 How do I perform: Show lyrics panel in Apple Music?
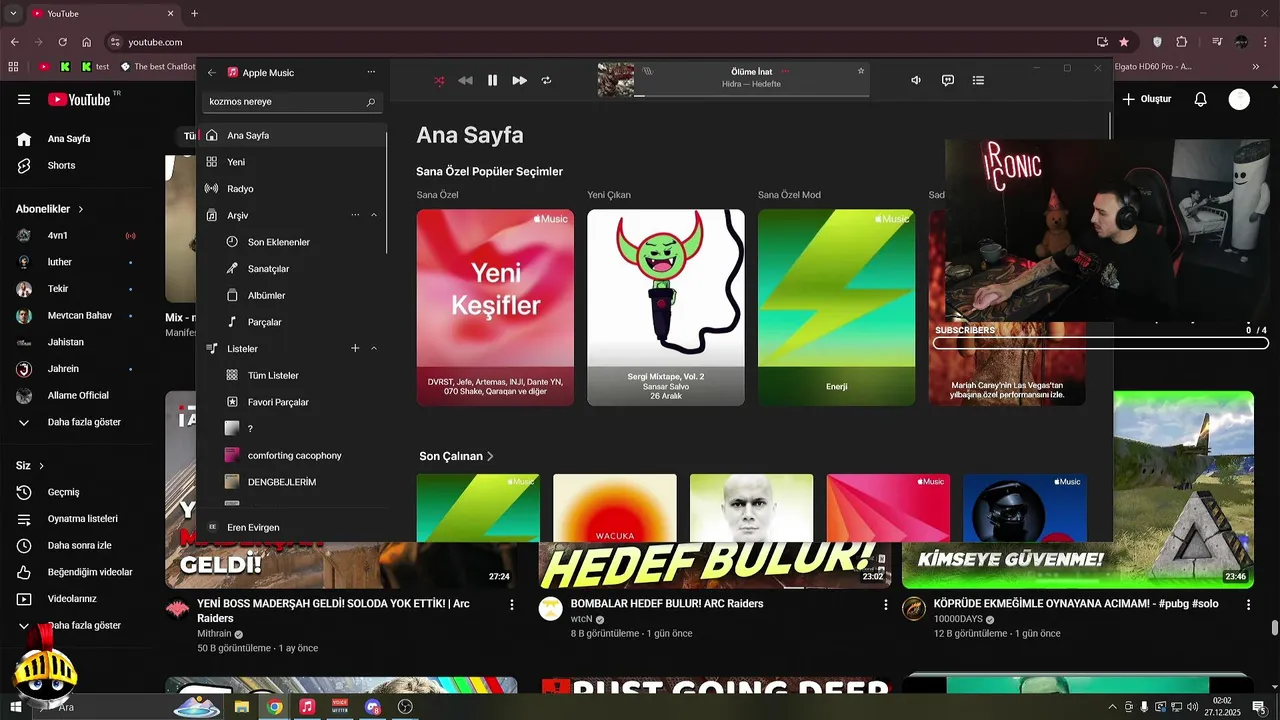coord(948,80)
